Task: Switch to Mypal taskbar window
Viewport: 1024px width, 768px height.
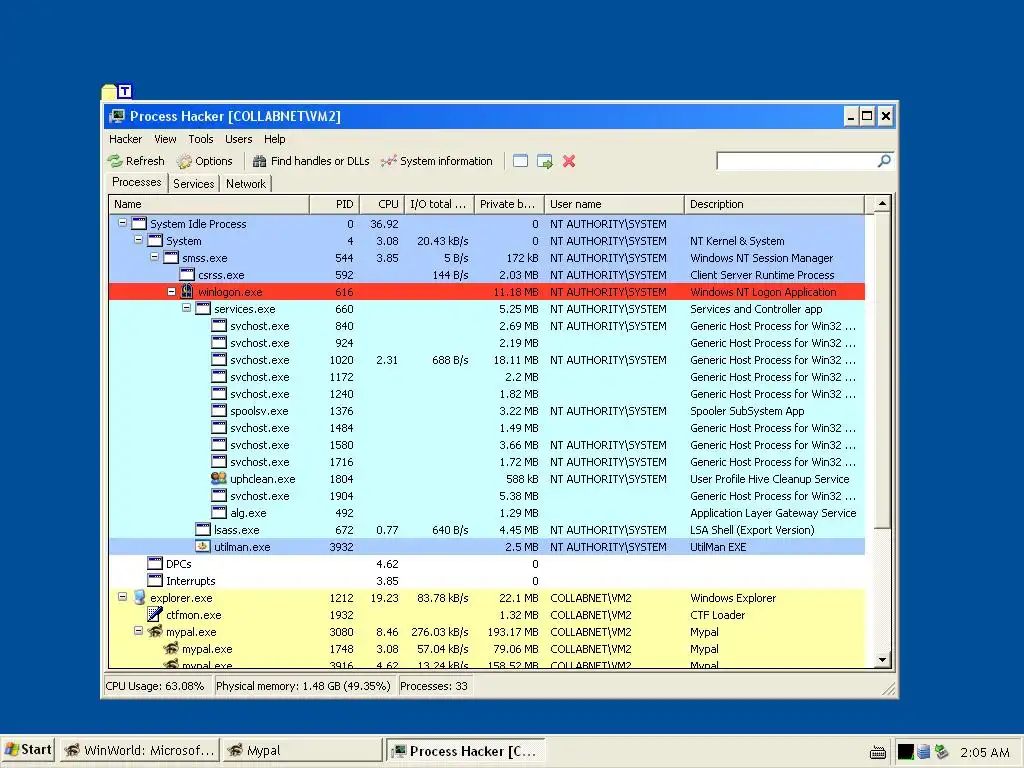Action: (302, 751)
